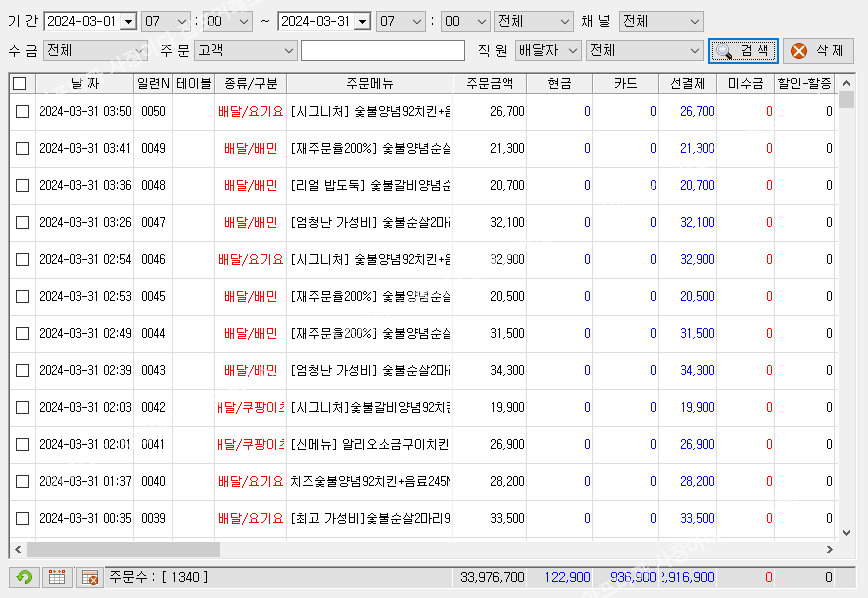Viewport: 868px width, 598px height.
Task: Sort by the 주문금액 column header
Action: (489, 84)
